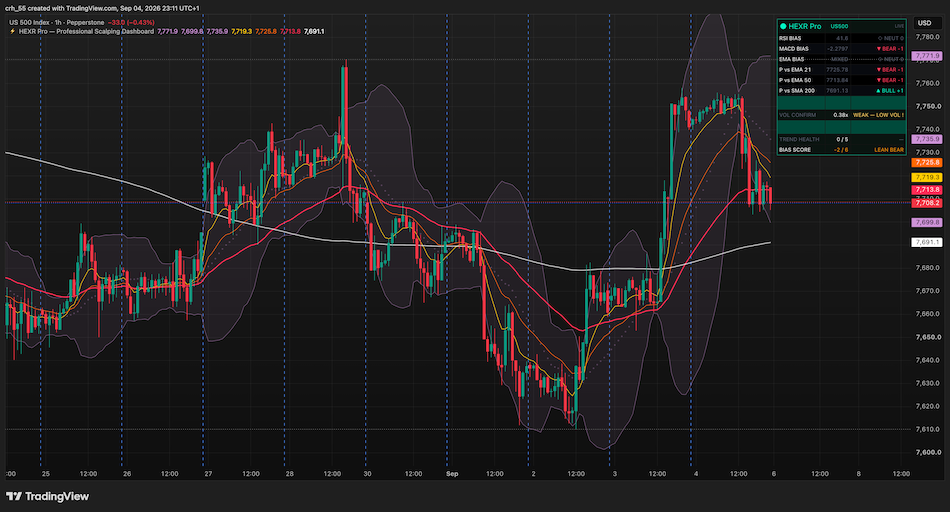950x512 pixels.
Task: Click the BULL +1 signal in the dashboard
Action: tap(890, 91)
